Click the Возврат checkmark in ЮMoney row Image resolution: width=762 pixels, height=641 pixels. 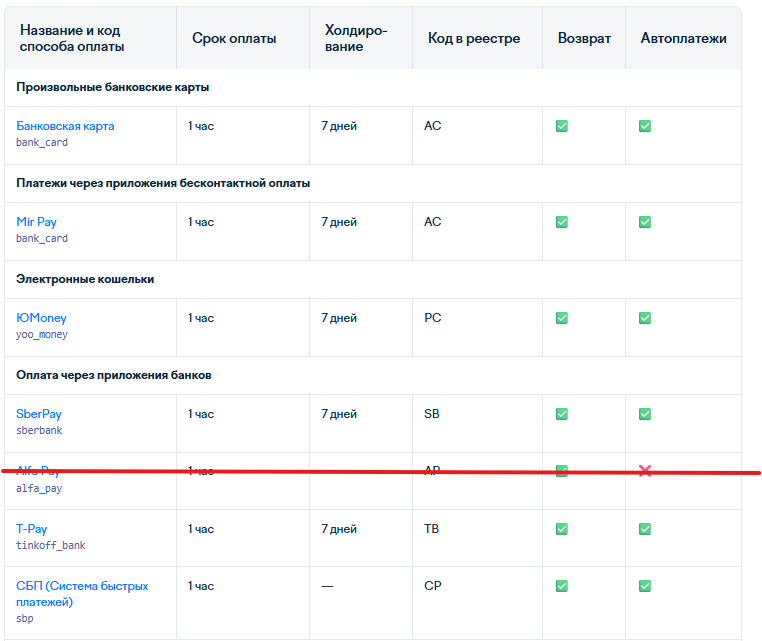click(x=562, y=318)
